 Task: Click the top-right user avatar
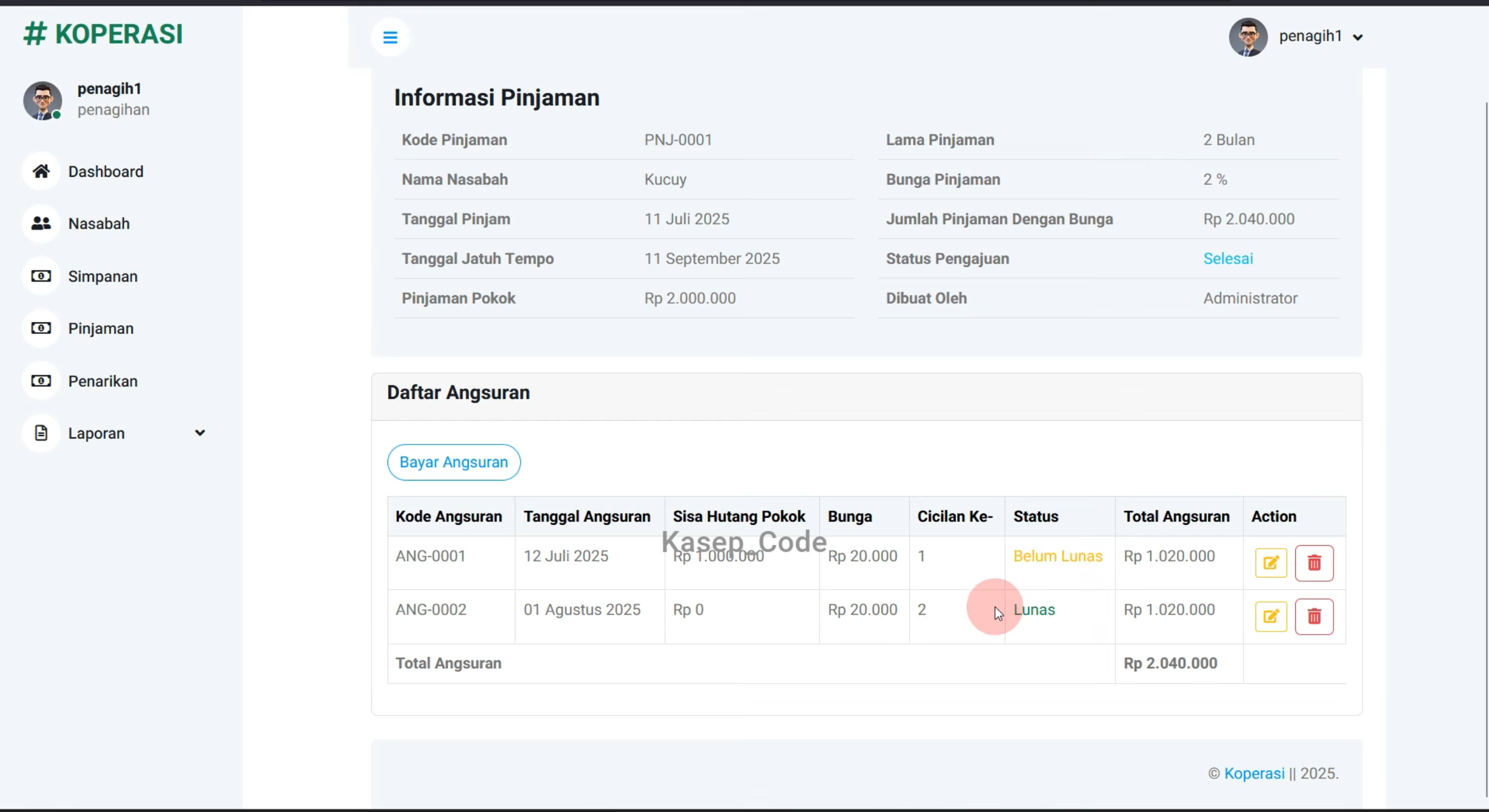coord(1248,37)
